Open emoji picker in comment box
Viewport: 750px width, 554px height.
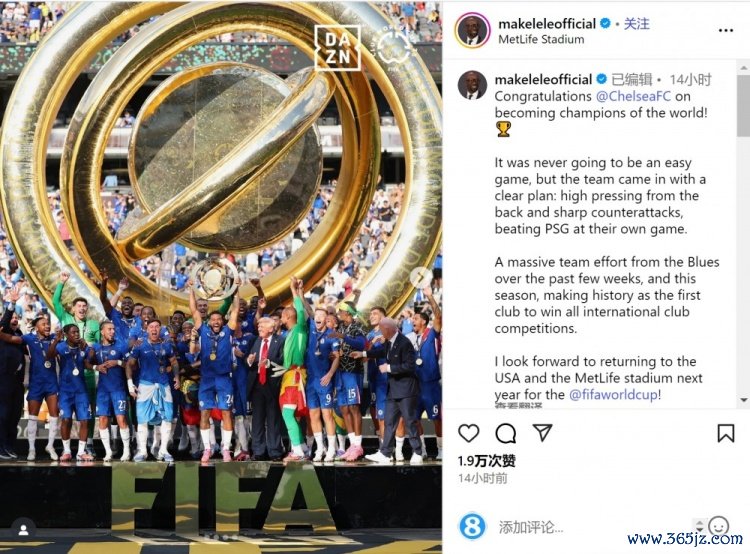pos(718,526)
